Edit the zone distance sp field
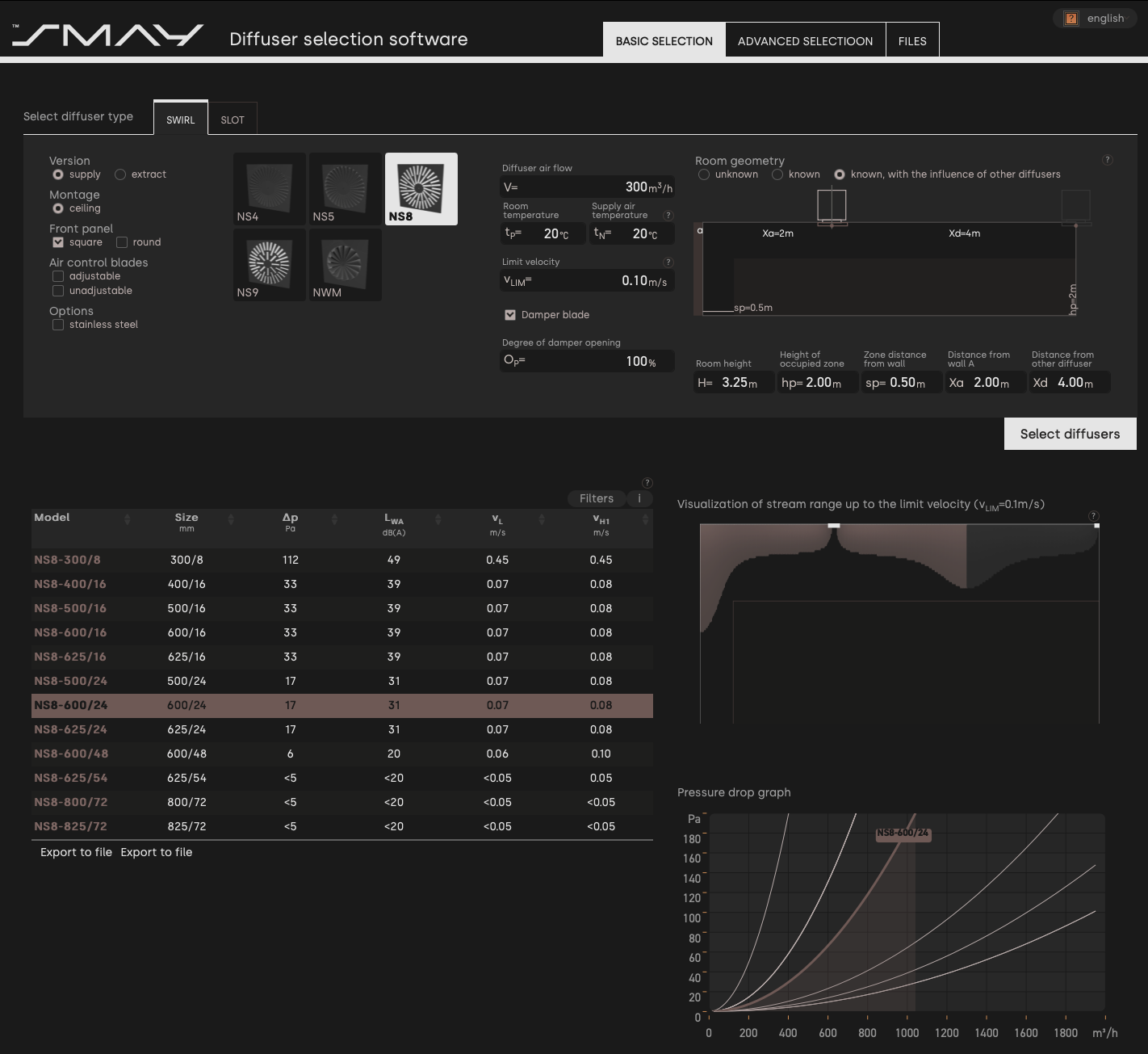 point(903,383)
